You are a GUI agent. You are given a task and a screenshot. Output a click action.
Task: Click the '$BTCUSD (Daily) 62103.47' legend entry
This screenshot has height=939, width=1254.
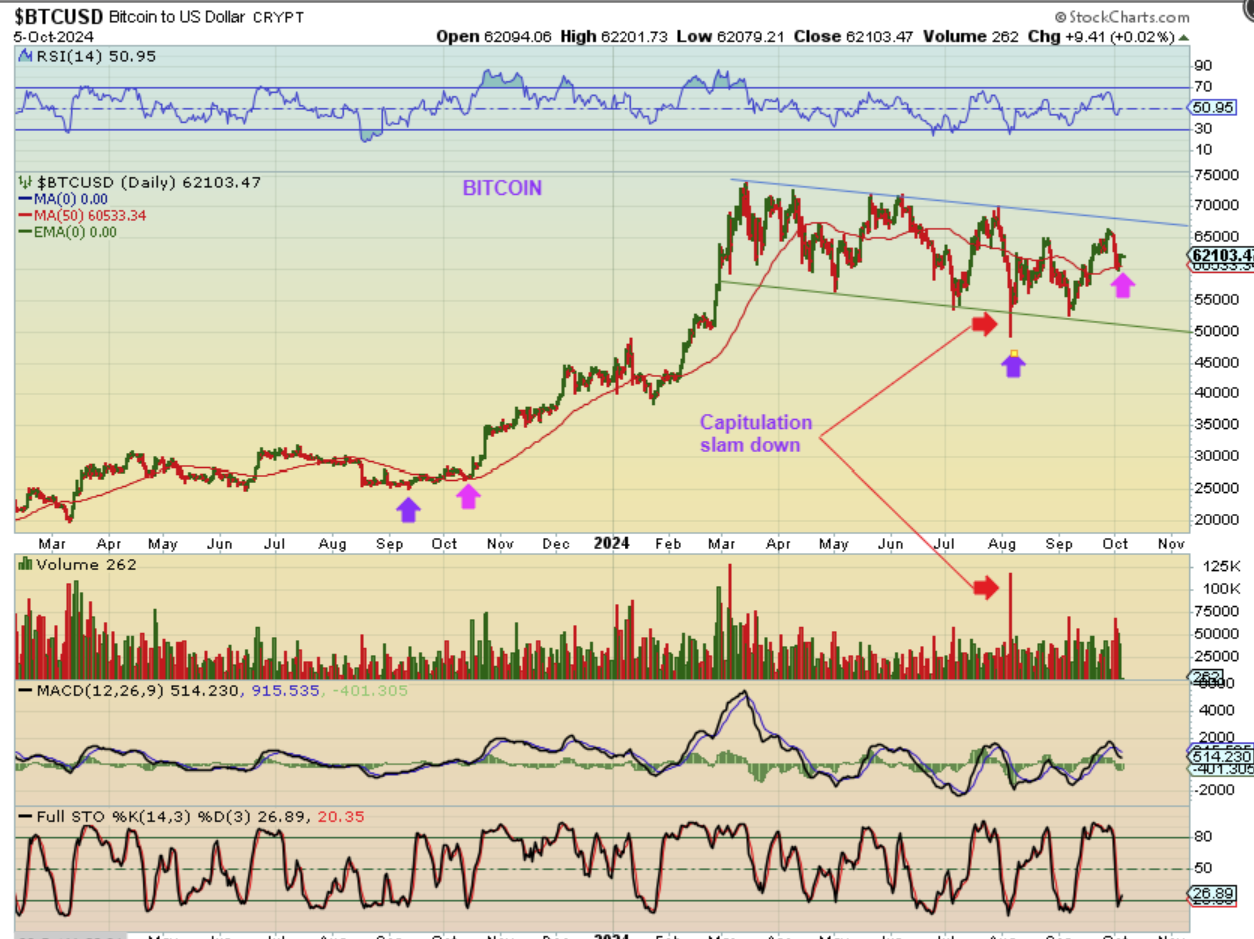tap(140, 182)
